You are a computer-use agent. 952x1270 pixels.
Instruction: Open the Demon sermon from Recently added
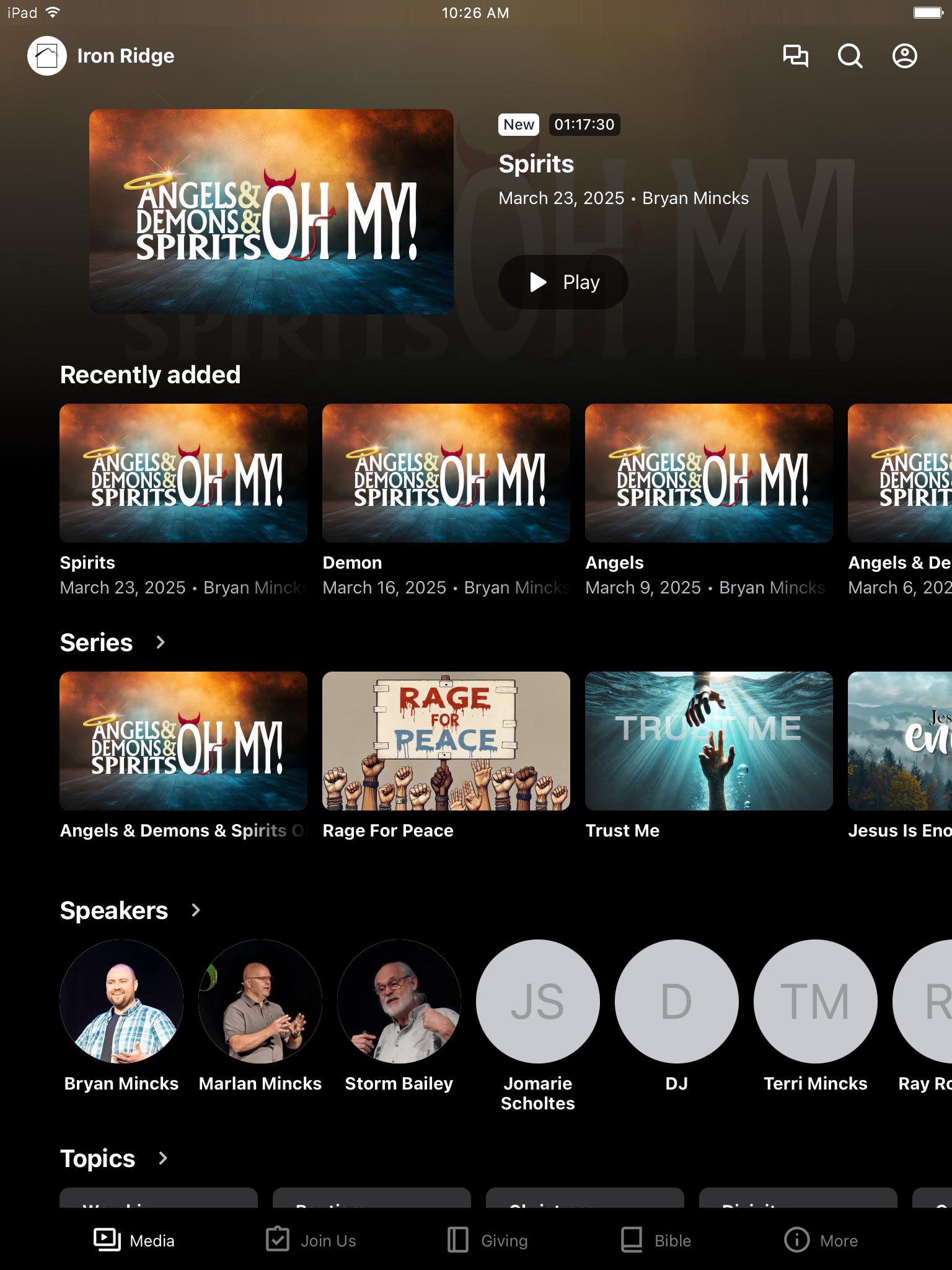tap(446, 473)
